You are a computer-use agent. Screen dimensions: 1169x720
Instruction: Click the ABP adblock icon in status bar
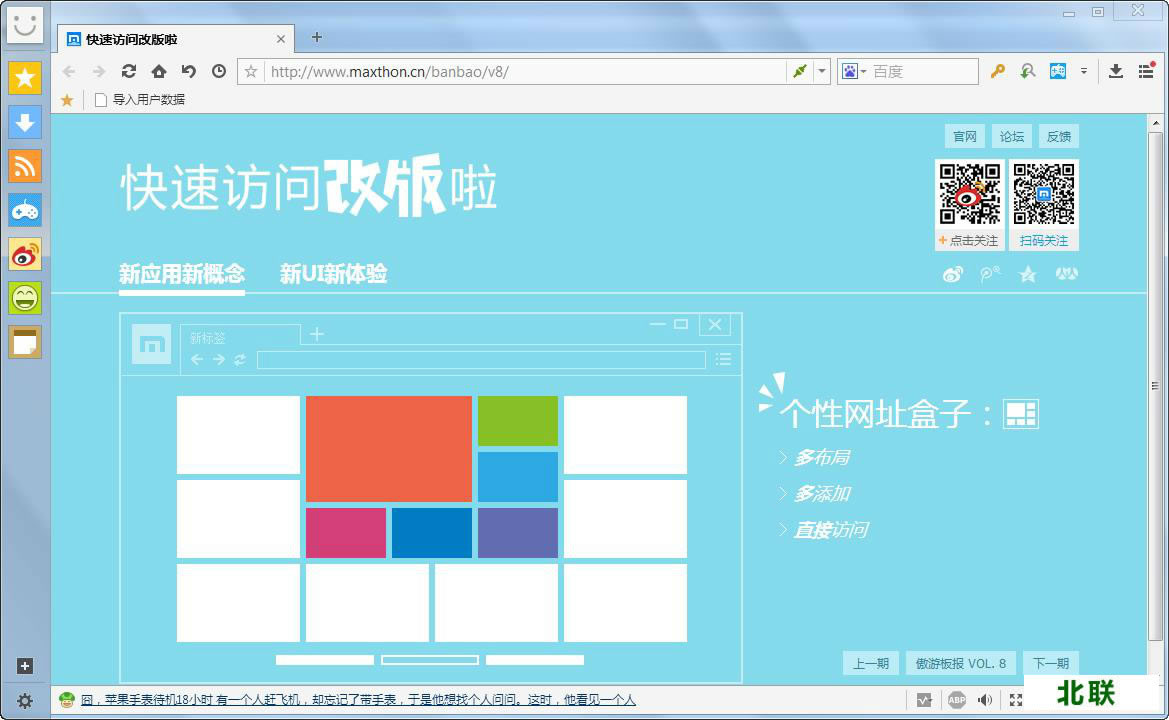pyautogui.click(x=957, y=700)
